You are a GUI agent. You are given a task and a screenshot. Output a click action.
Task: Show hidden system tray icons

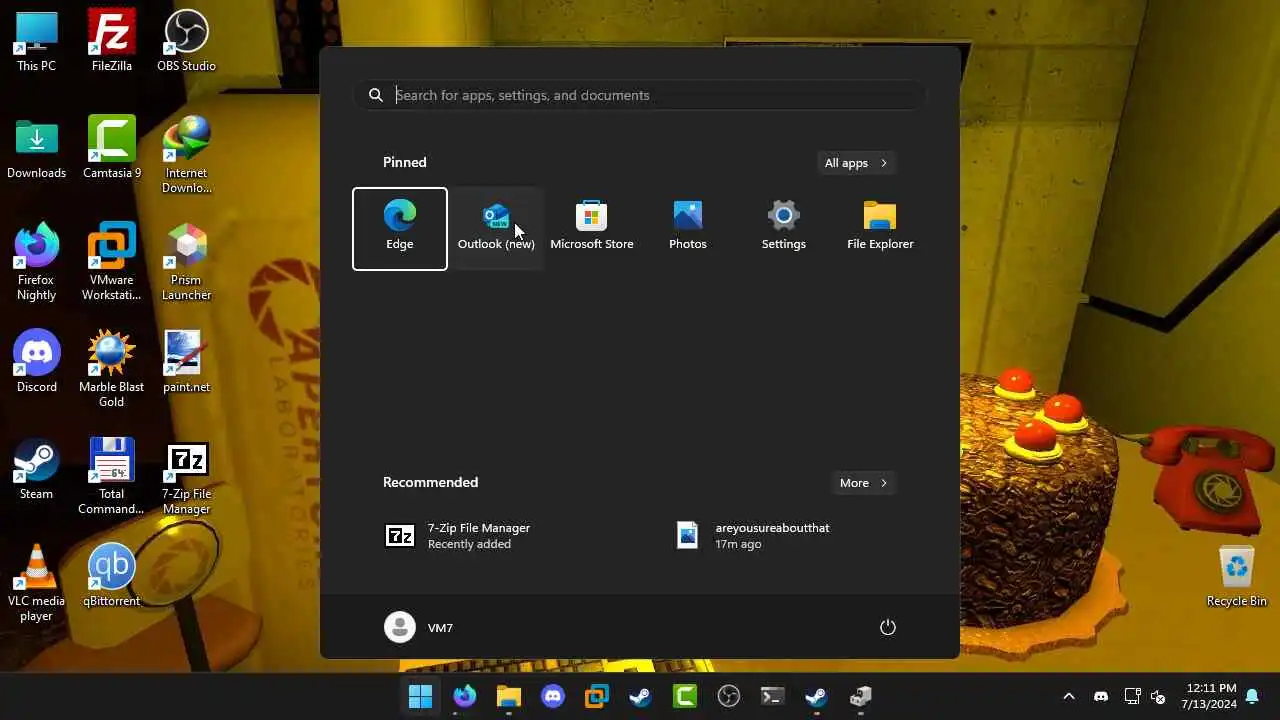pyautogui.click(x=1069, y=696)
